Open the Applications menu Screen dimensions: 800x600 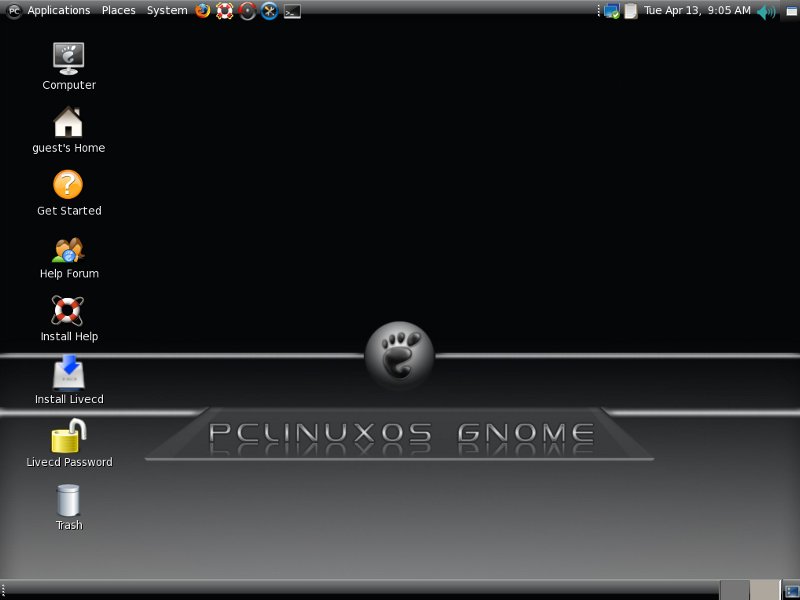(59, 11)
